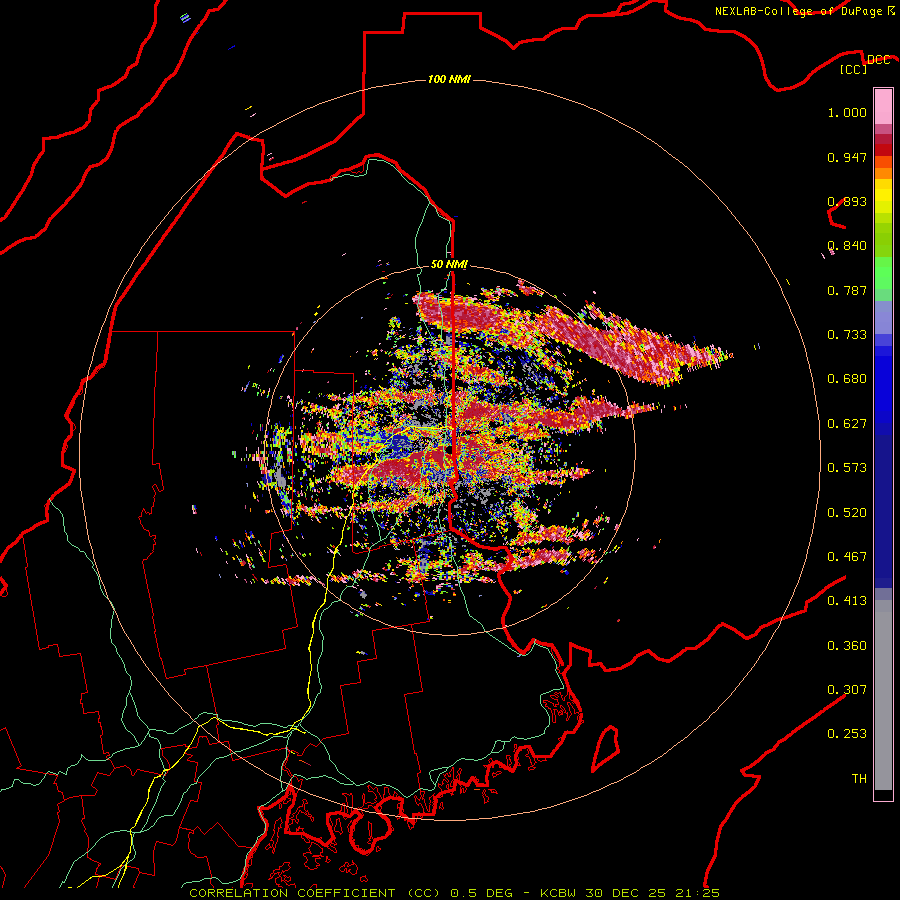Image resolution: width=900 pixels, height=900 pixels.
Task: Click the CORRELATION COEFFICIENT caption at the bottom
Action: pyautogui.click(x=454, y=893)
